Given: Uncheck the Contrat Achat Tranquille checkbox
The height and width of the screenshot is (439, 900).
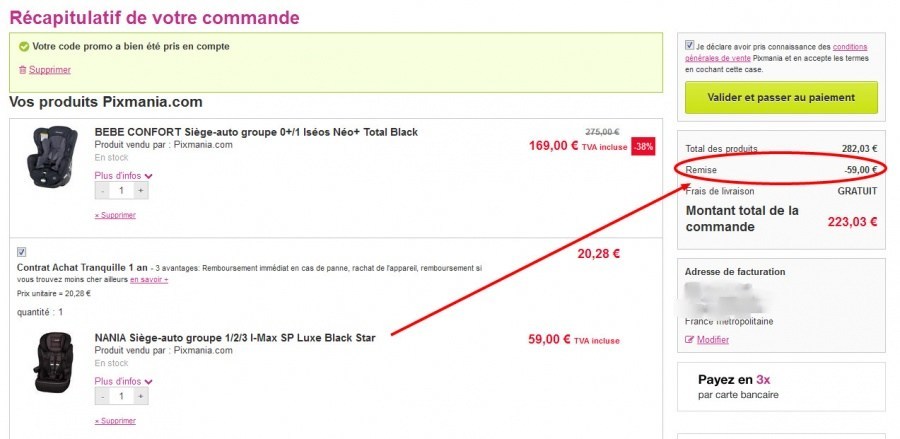Looking at the screenshot, I should point(22,251).
